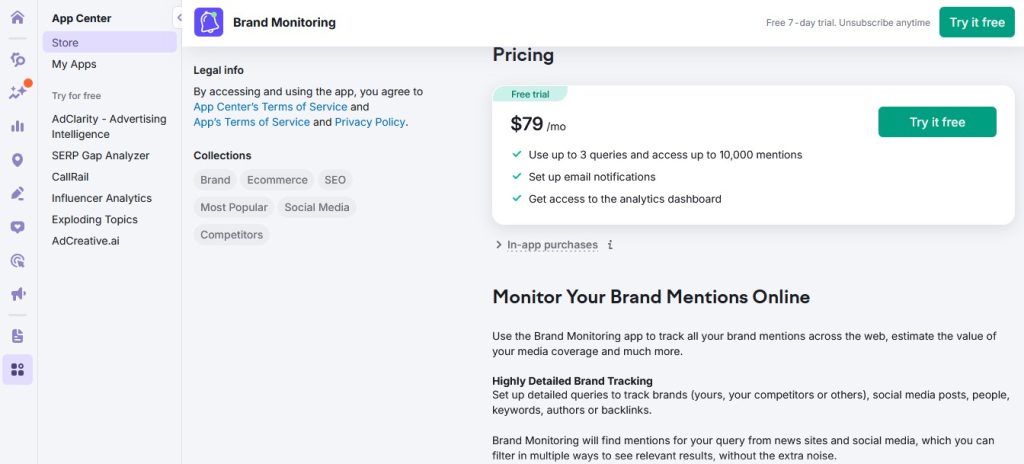Click the Legal info heading
This screenshot has width=1024, height=464.
click(x=218, y=70)
